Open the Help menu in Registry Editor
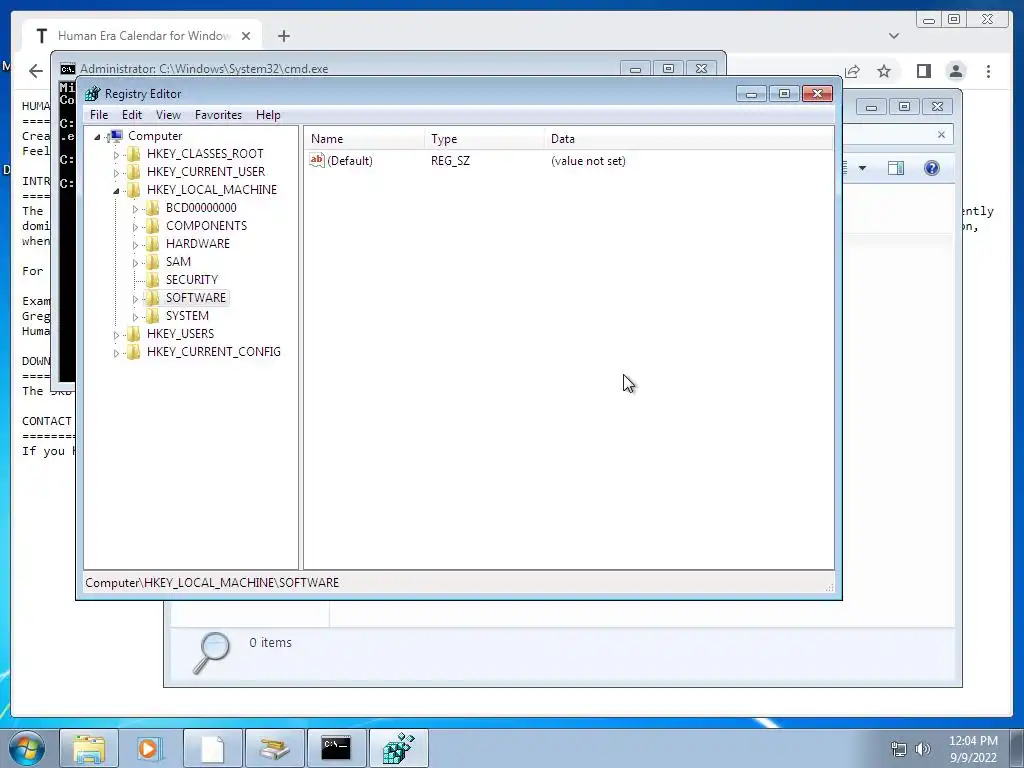The width and height of the screenshot is (1024, 768). click(268, 115)
